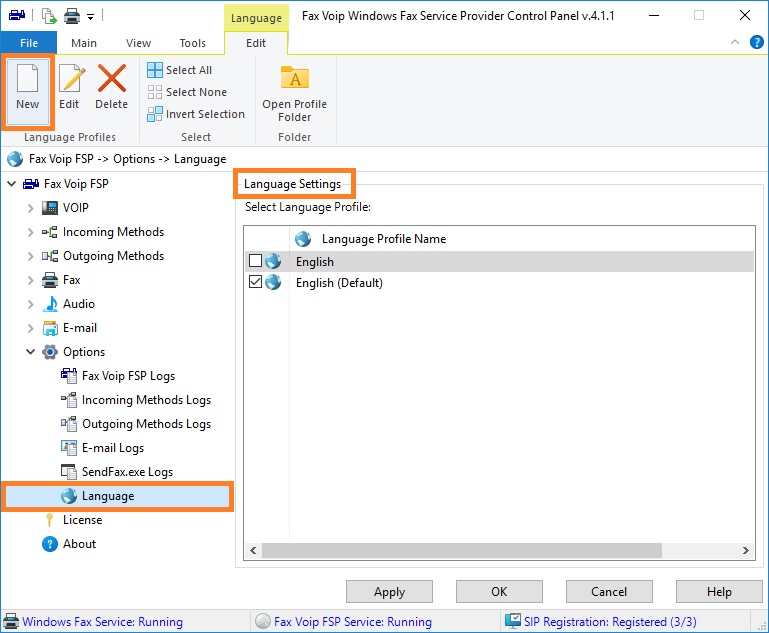The height and width of the screenshot is (633, 769).
Task: Collapse the ribbon with the up chevron
Action: point(735,42)
